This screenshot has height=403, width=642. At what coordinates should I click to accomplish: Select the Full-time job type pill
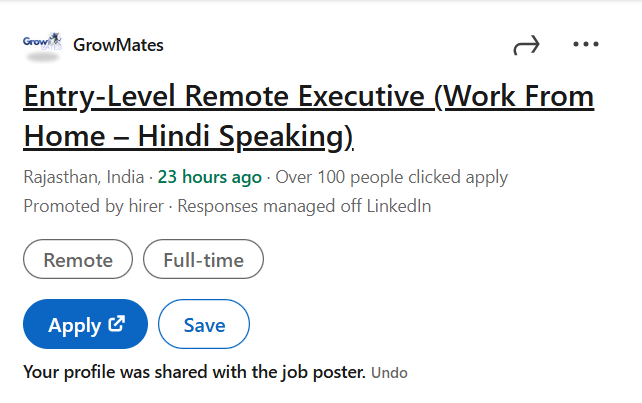pyautogui.click(x=203, y=260)
